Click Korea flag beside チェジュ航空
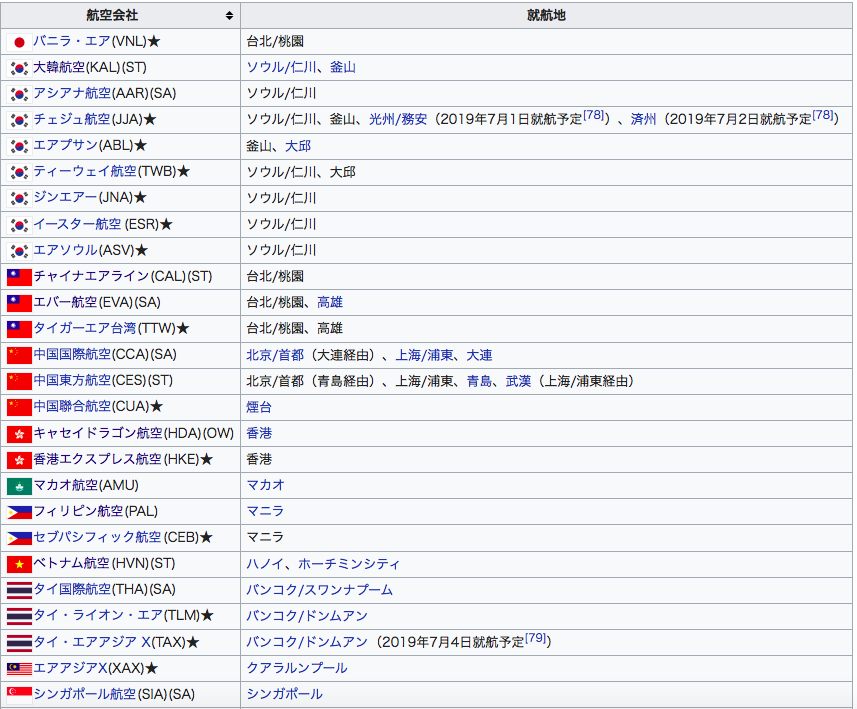This screenshot has width=857, height=709. click(x=19, y=120)
